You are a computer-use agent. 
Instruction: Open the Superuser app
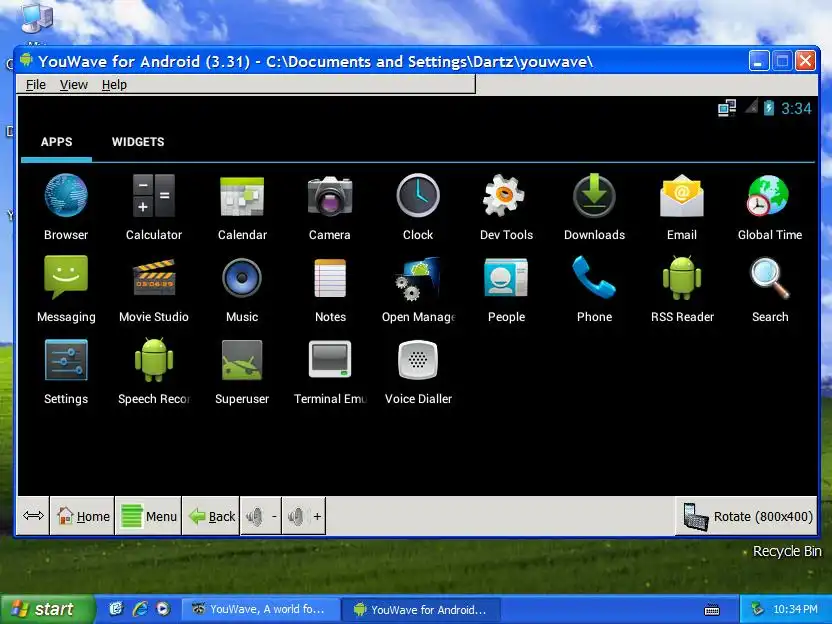coord(242,371)
